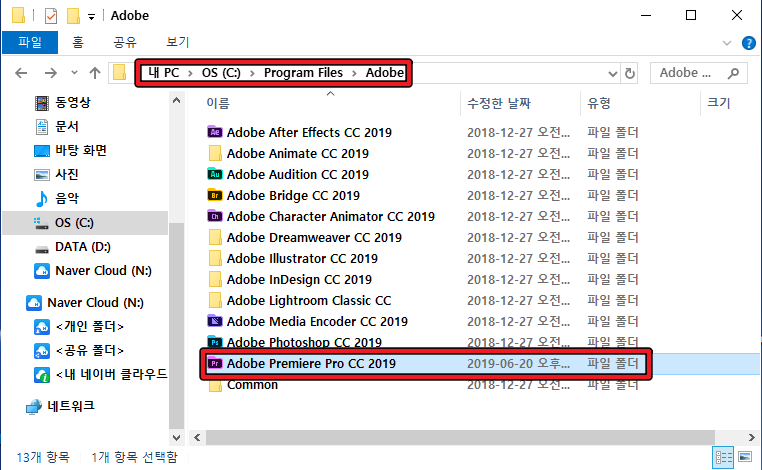
Task: Click horizontal scrollbar left arrow
Action: 197,437
